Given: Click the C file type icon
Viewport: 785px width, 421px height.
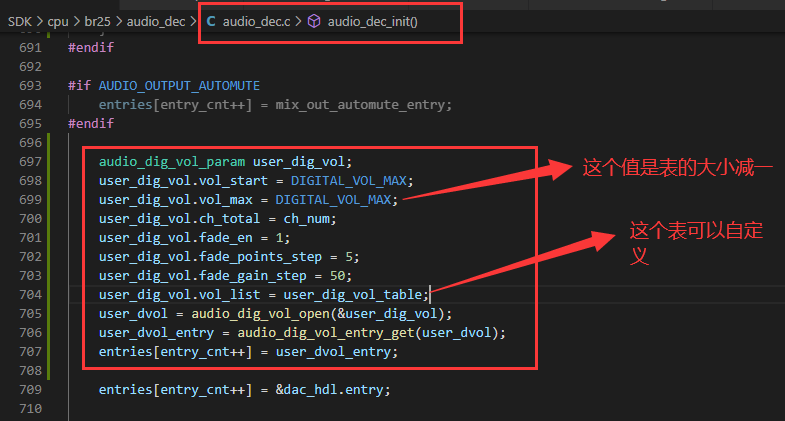Looking at the screenshot, I should coord(211,22).
